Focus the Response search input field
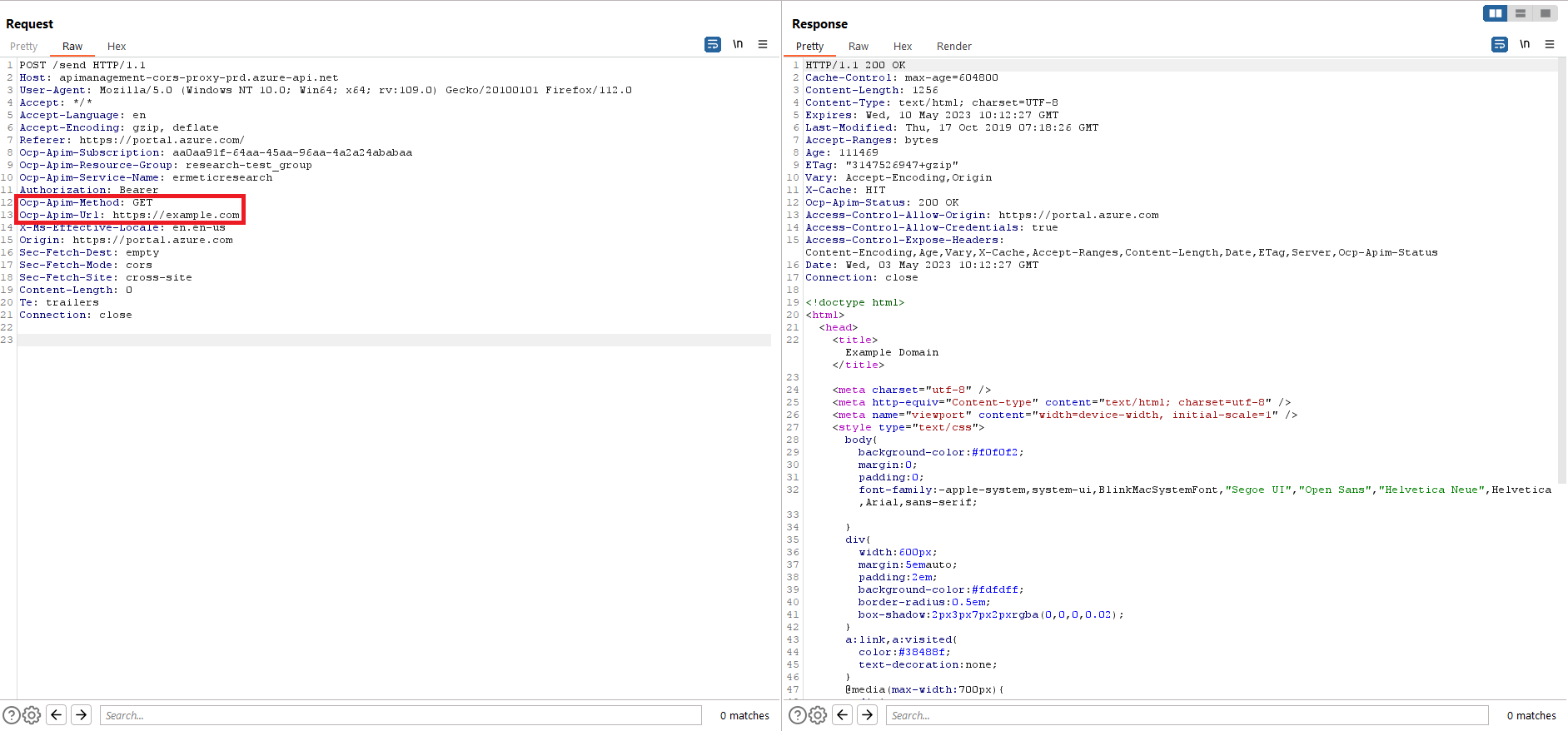This screenshot has width=1568, height=731. pyautogui.click(x=1187, y=715)
